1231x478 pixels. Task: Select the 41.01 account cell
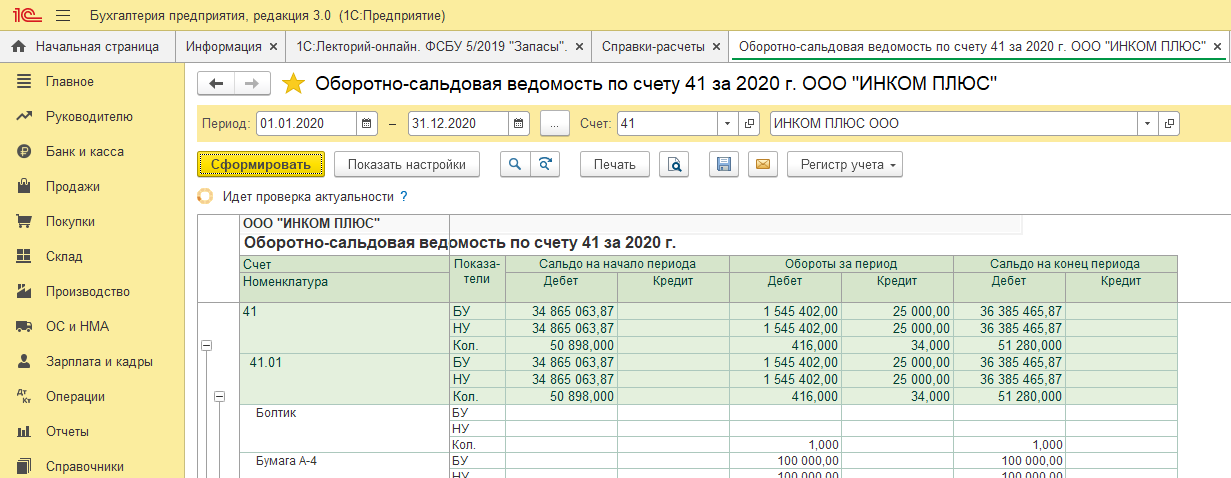(344, 379)
